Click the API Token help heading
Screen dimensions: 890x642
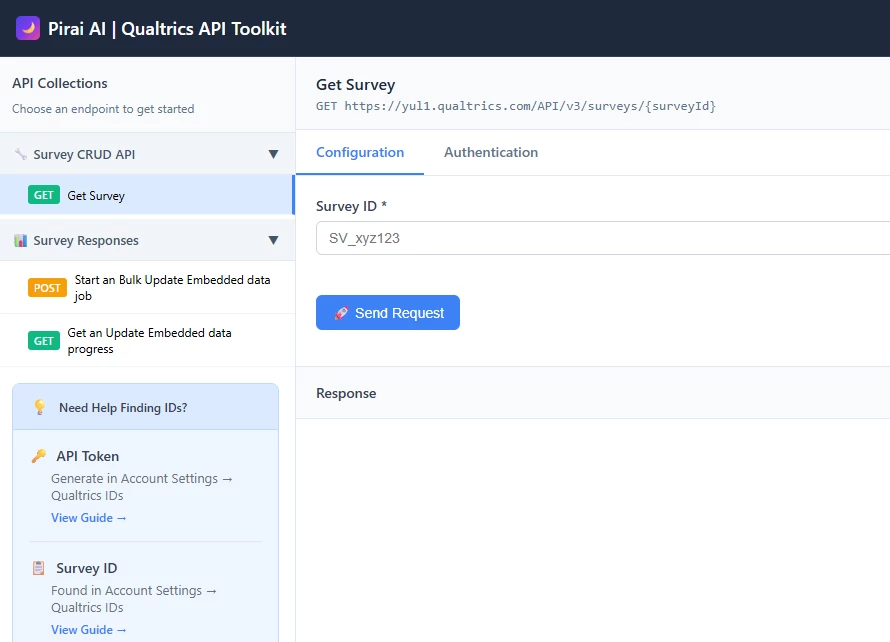(x=87, y=456)
